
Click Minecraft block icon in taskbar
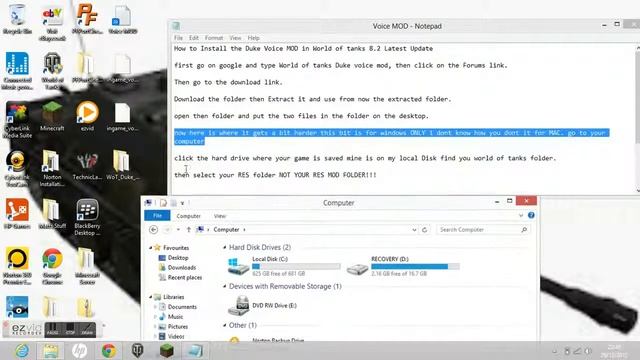166,351
